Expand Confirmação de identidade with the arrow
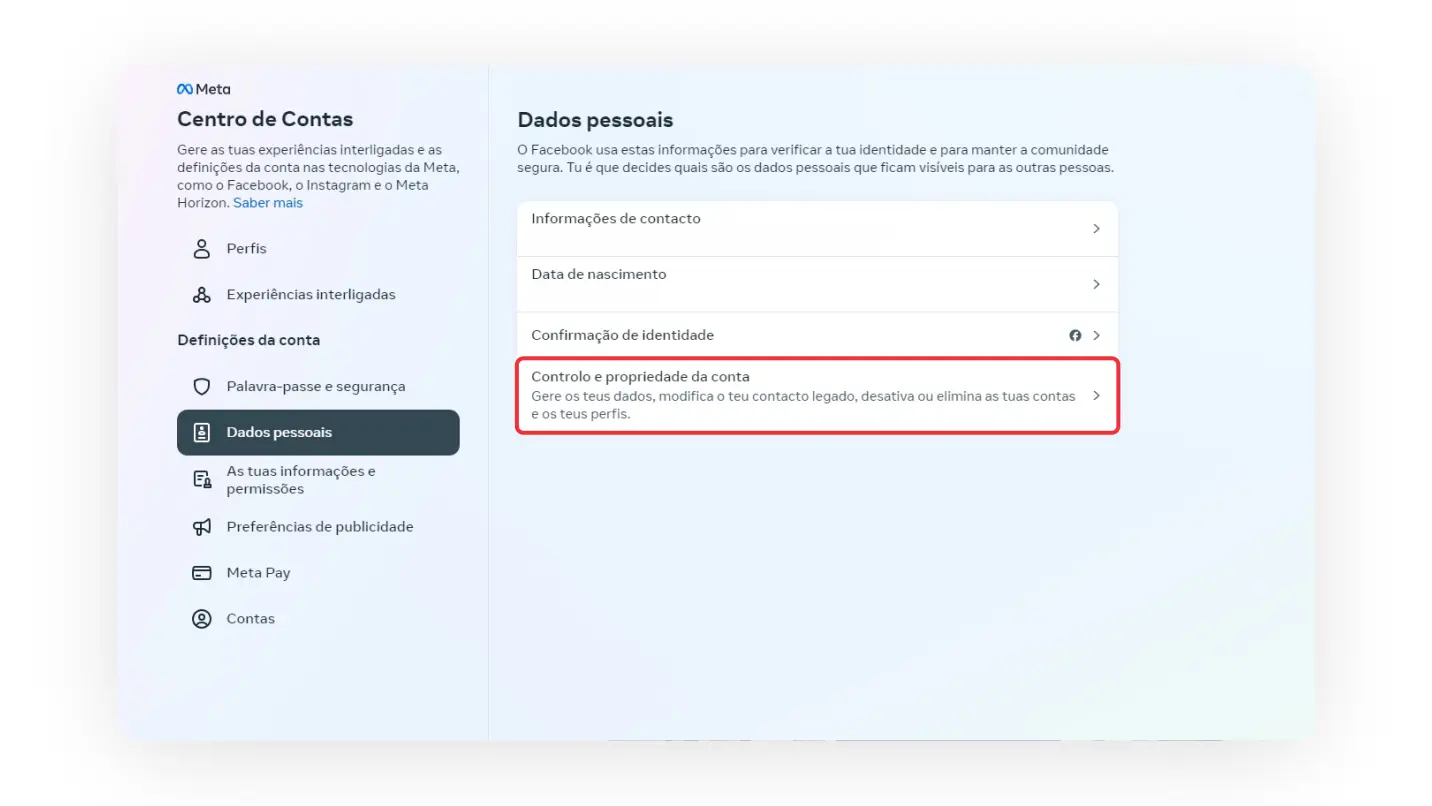 [x=1095, y=335]
